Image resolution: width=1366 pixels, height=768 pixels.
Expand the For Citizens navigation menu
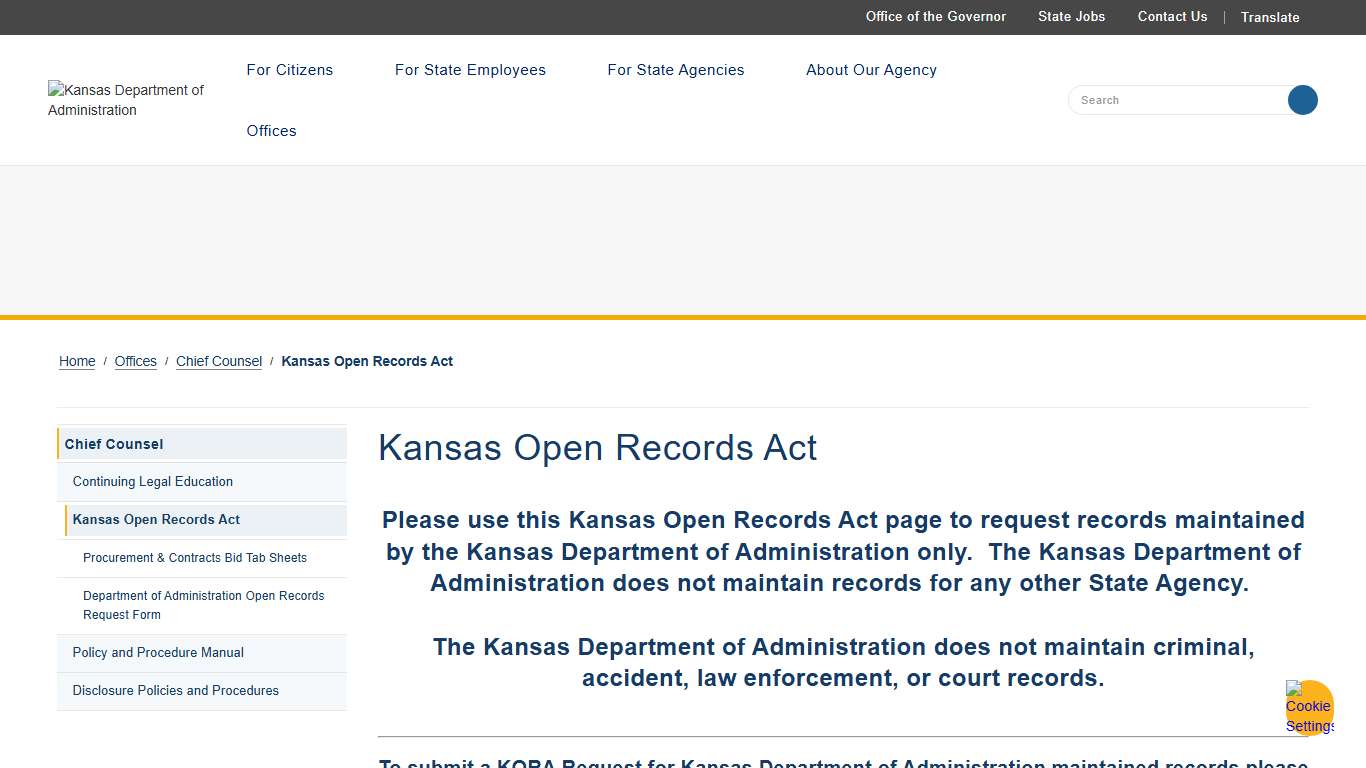(x=289, y=70)
